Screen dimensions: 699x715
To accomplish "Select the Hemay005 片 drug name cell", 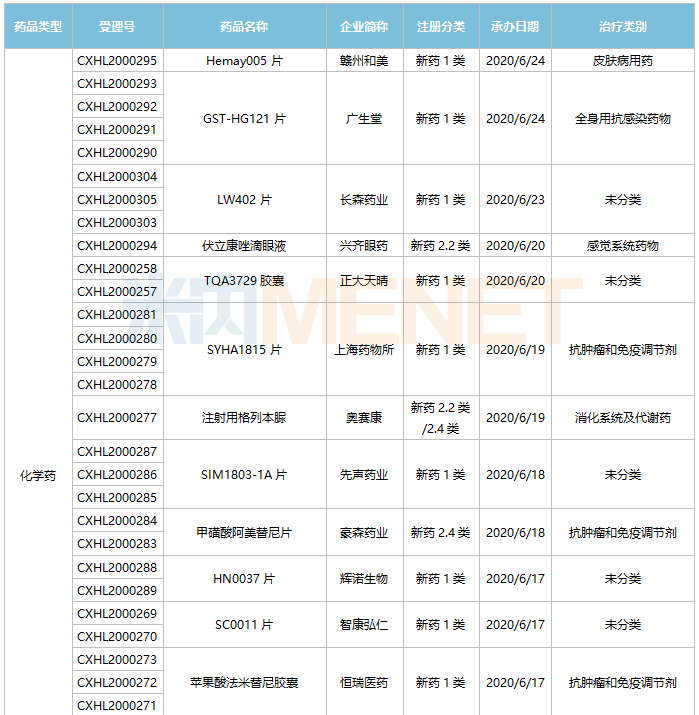I will (x=244, y=61).
